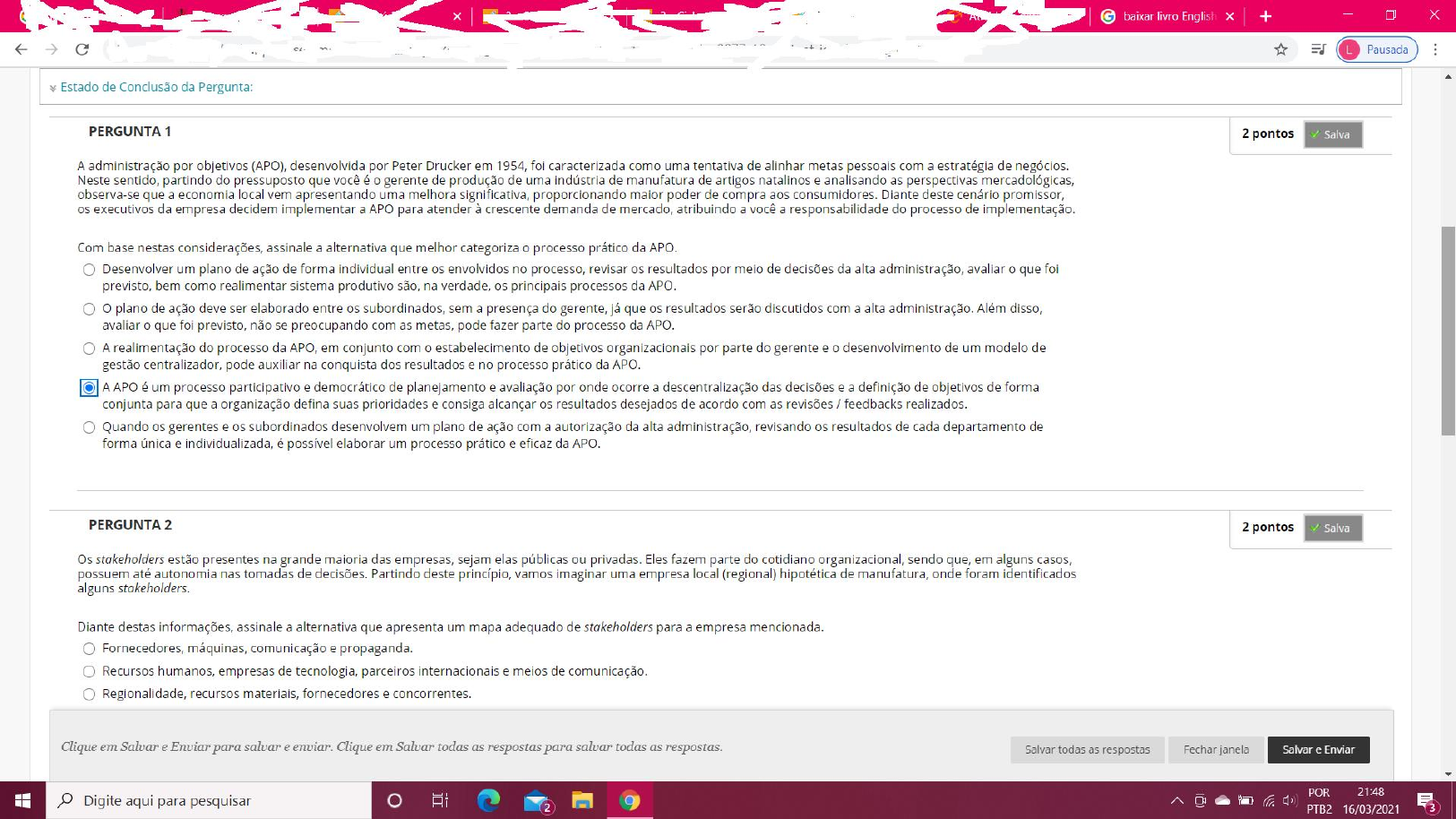Select option starting 'Desenvolver um plano de ação'
This screenshot has width=1456, height=819.
click(89, 270)
